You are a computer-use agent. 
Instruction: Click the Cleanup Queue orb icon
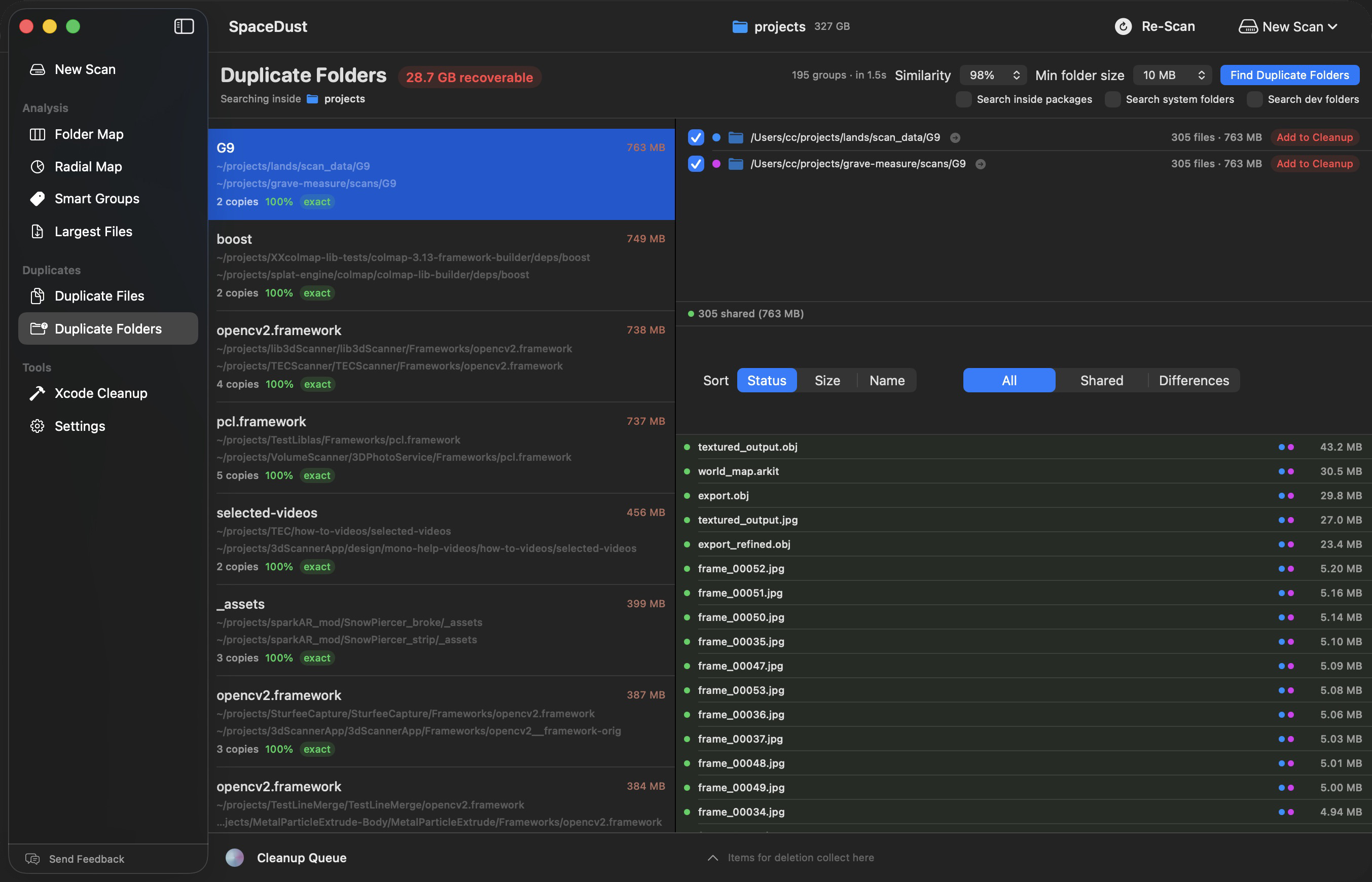point(234,857)
